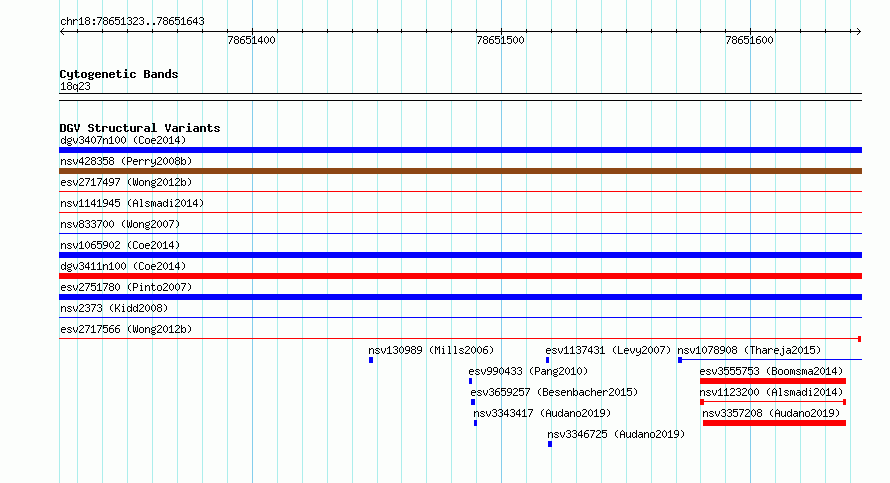Screen dimensions: 890x483
Task: Click the brown nsv428358 (Perry2008b) bar
Action: click(460, 171)
